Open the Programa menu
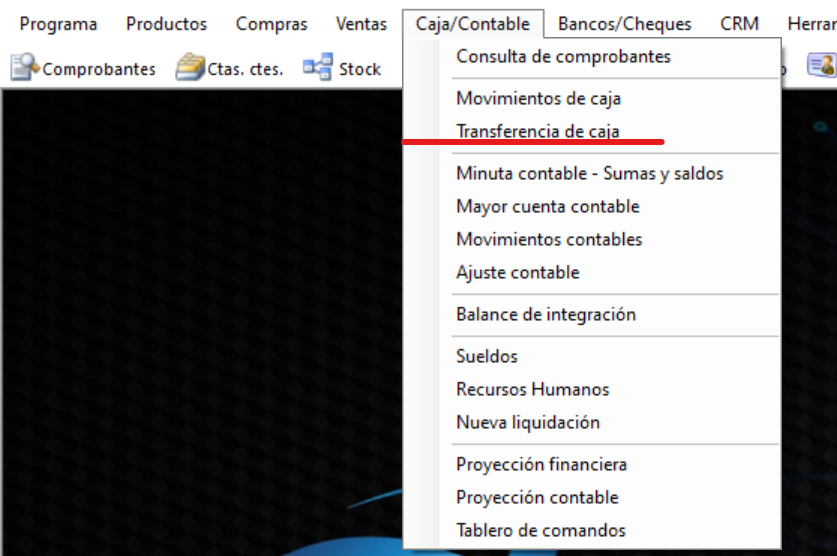 click(x=58, y=24)
